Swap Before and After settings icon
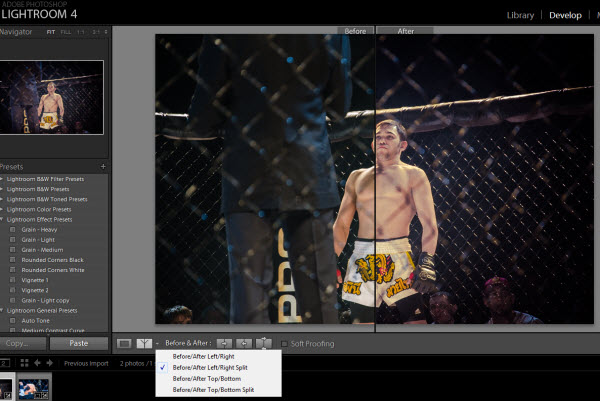The height and width of the screenshot is (401, 600). point(264,344)
